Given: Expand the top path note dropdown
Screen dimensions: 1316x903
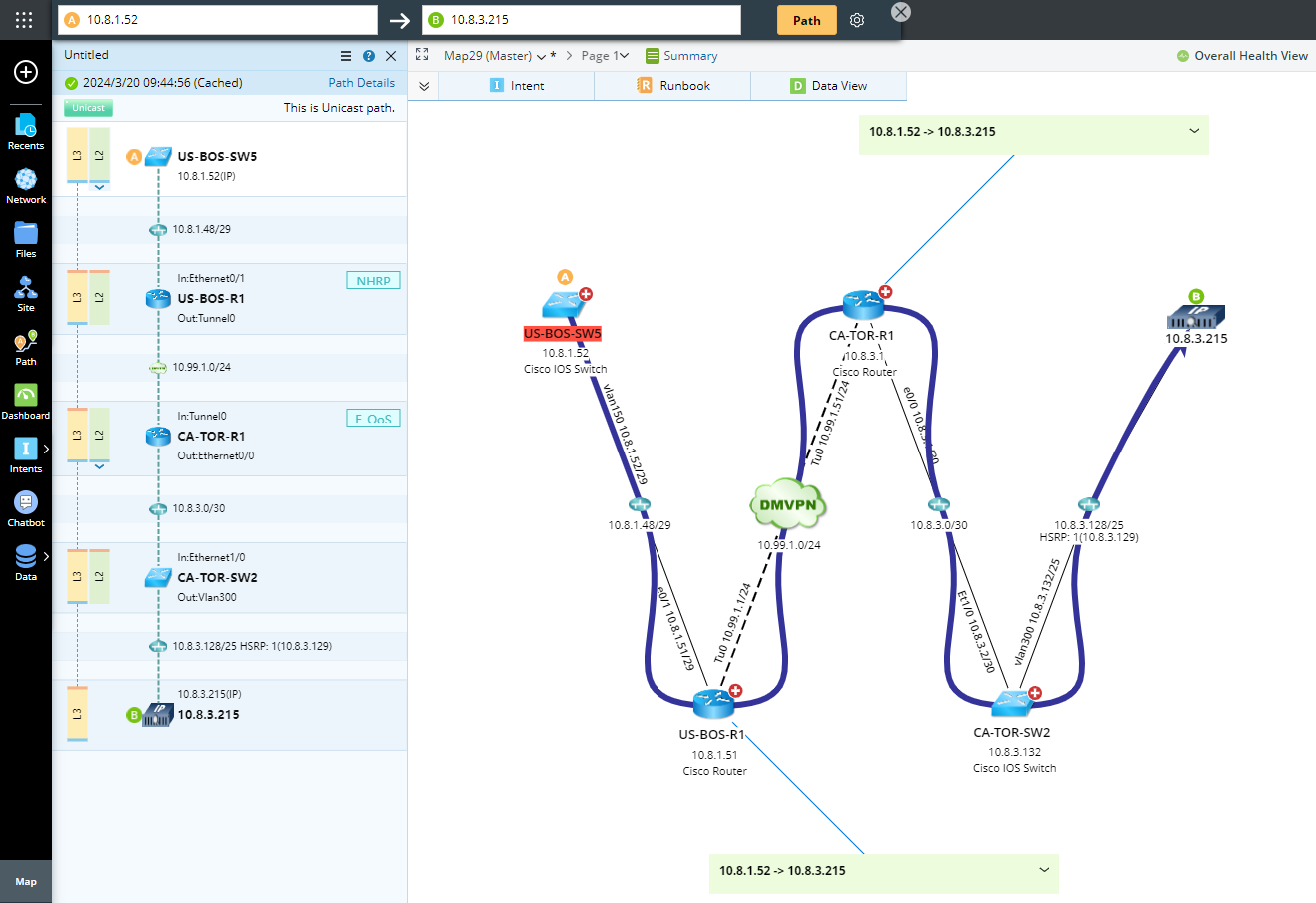Looking at the screenshot, I should [1193, 131].
